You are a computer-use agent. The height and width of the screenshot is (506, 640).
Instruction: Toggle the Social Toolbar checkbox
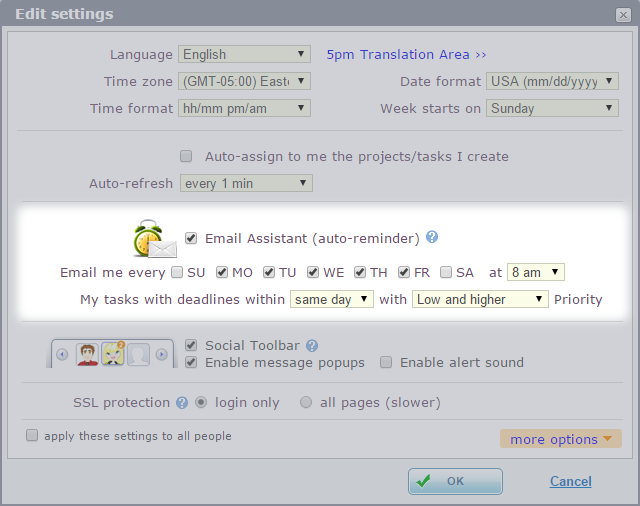tap(191, 345)
